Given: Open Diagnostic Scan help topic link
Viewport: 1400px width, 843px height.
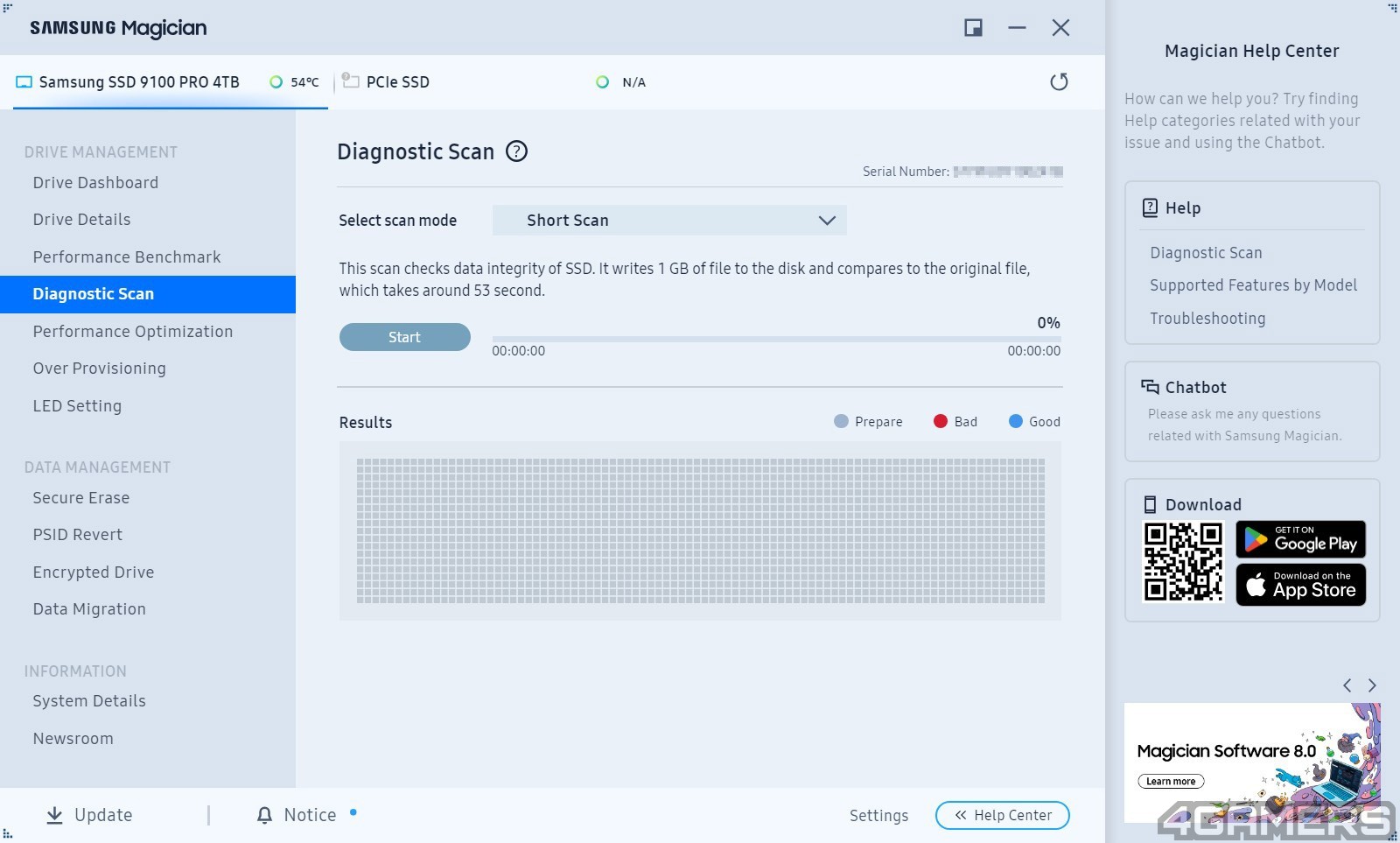Looking at the screenshot, I should coord(1206,252).
